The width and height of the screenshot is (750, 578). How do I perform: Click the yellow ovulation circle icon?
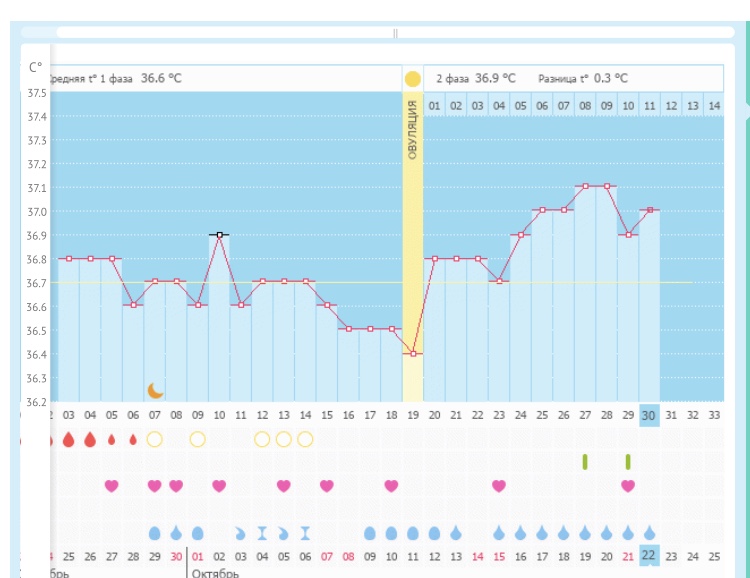tap(412, 78)
